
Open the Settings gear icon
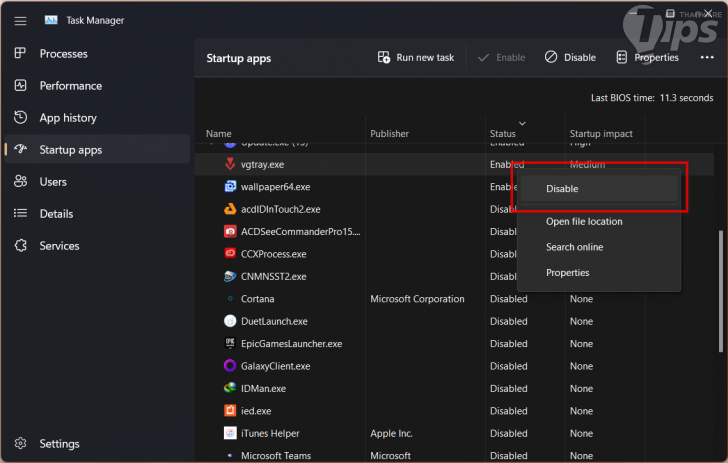tap(20, 444)
